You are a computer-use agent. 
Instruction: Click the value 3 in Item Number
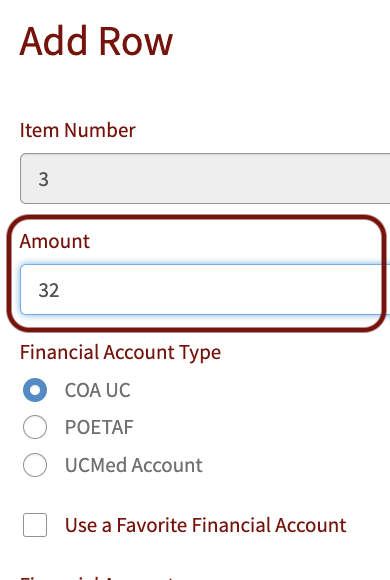[44, 179]
